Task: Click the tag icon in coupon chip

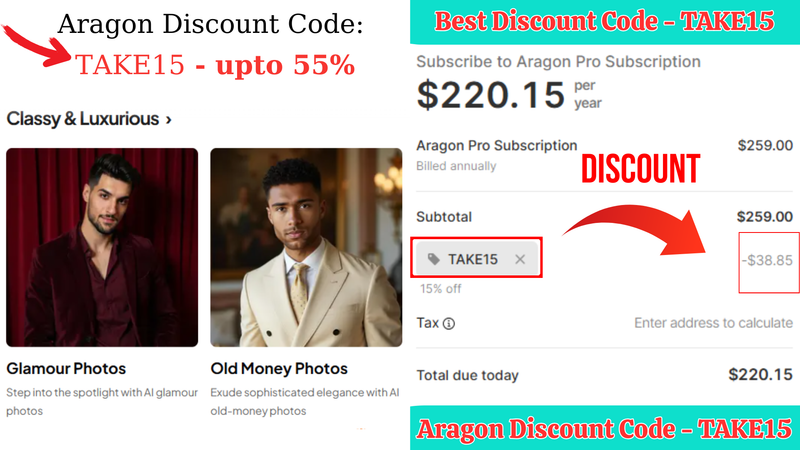Action: coord(433,259)
